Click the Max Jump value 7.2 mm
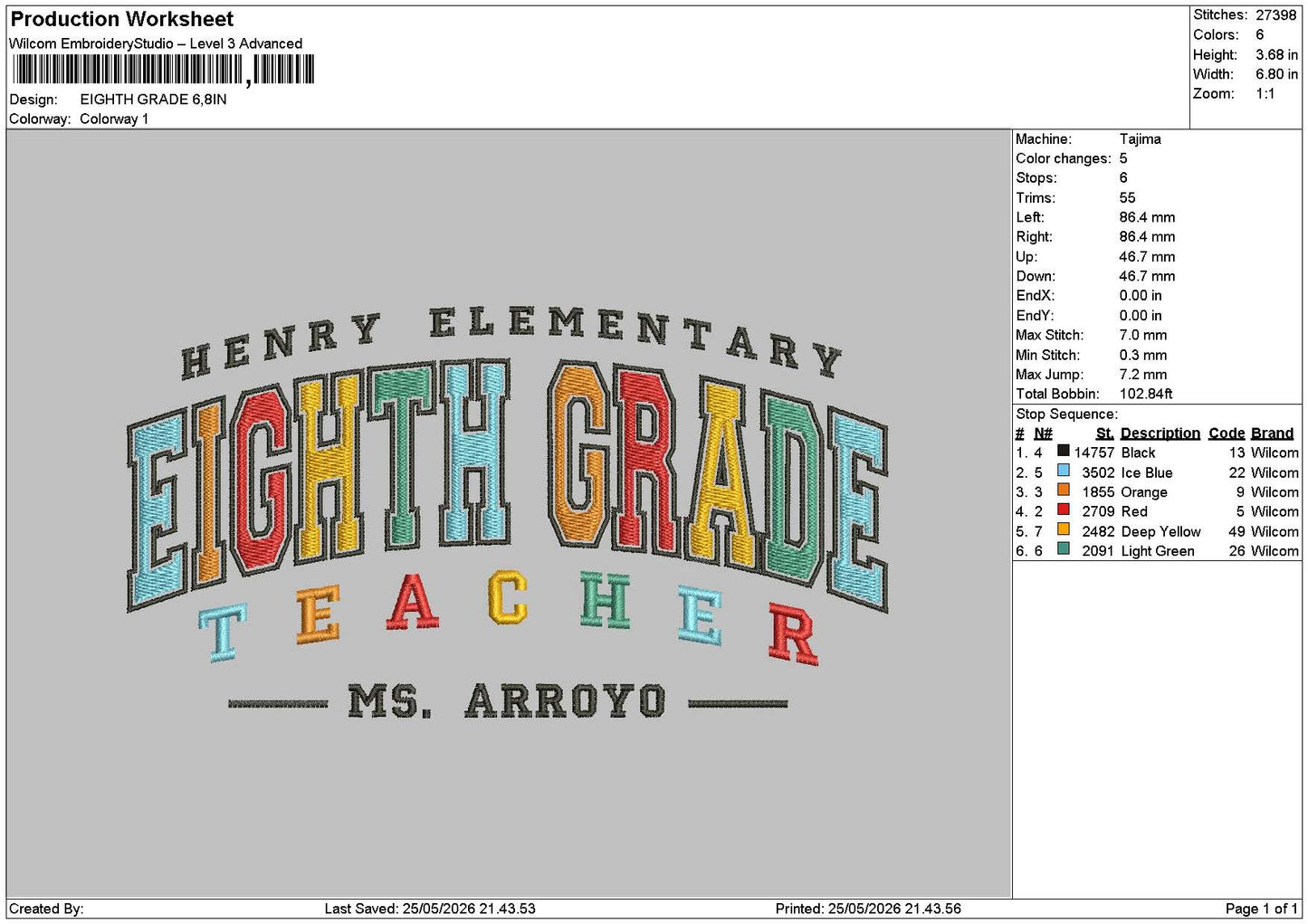 pos(1143,375)
